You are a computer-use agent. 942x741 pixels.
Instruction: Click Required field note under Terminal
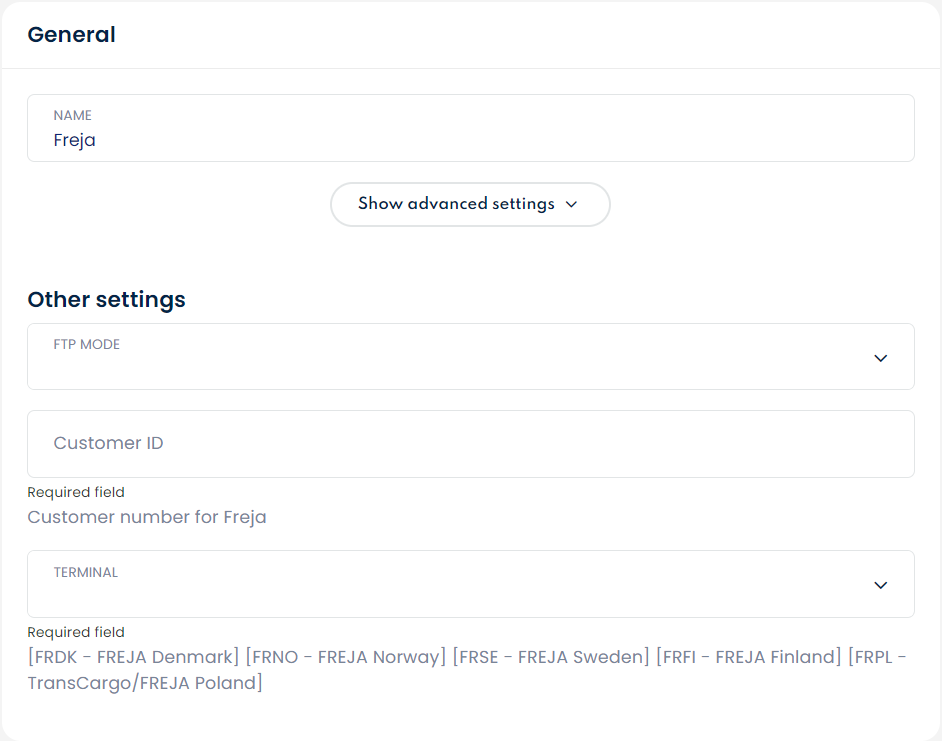[x=76, y=632]
